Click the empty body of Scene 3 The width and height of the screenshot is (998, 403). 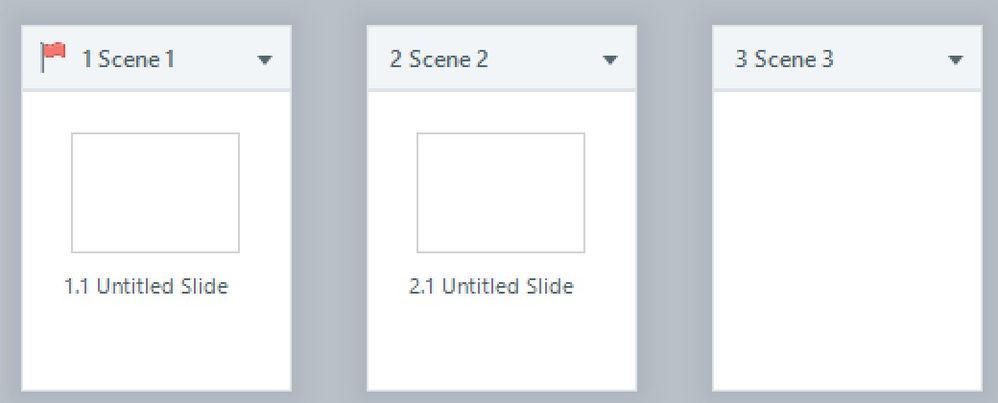pos(846,240)
